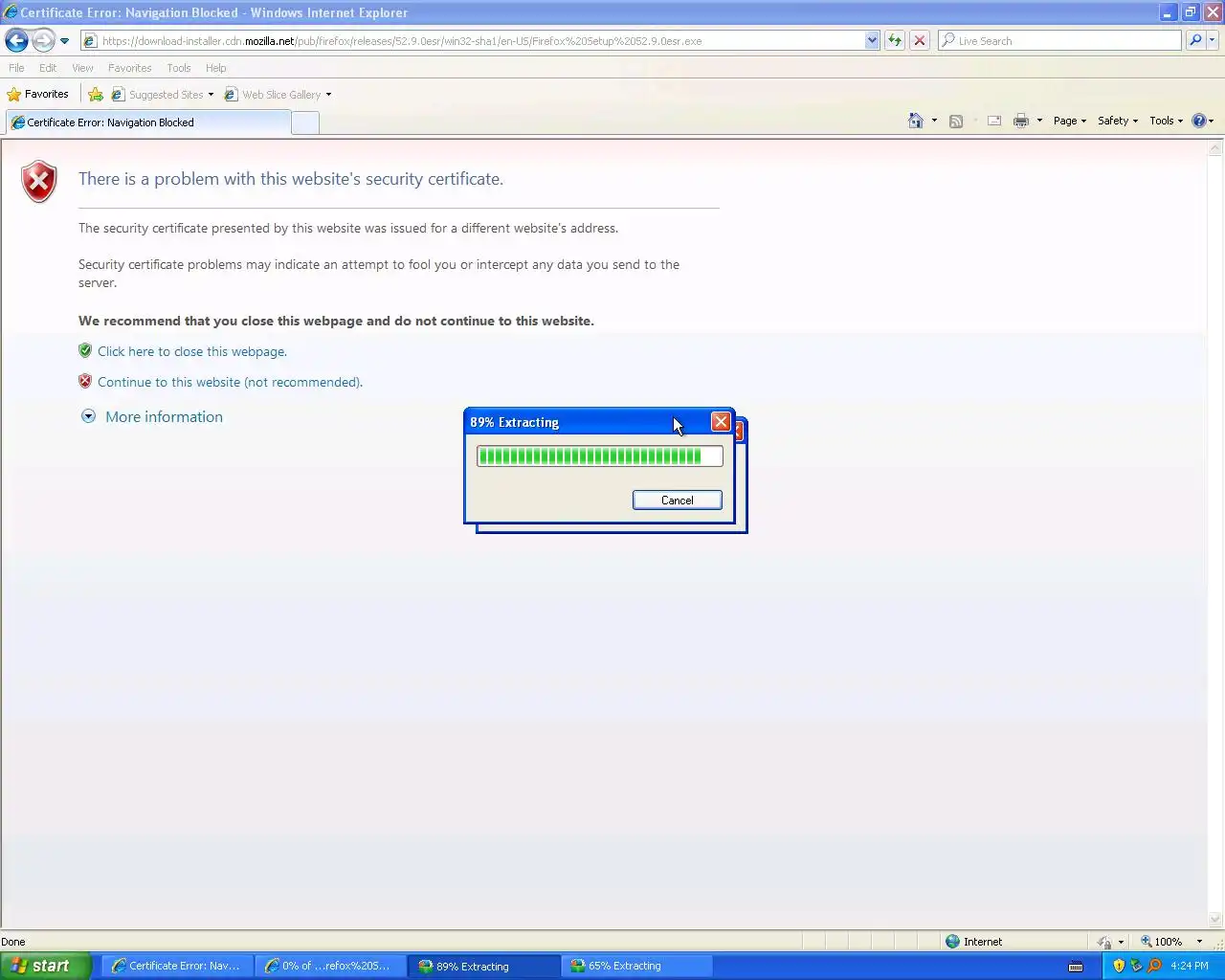Expand printer options dropdown arrow
Image resolution: width=1225 pixels, height=980 pixels.
coord(1039,121)
